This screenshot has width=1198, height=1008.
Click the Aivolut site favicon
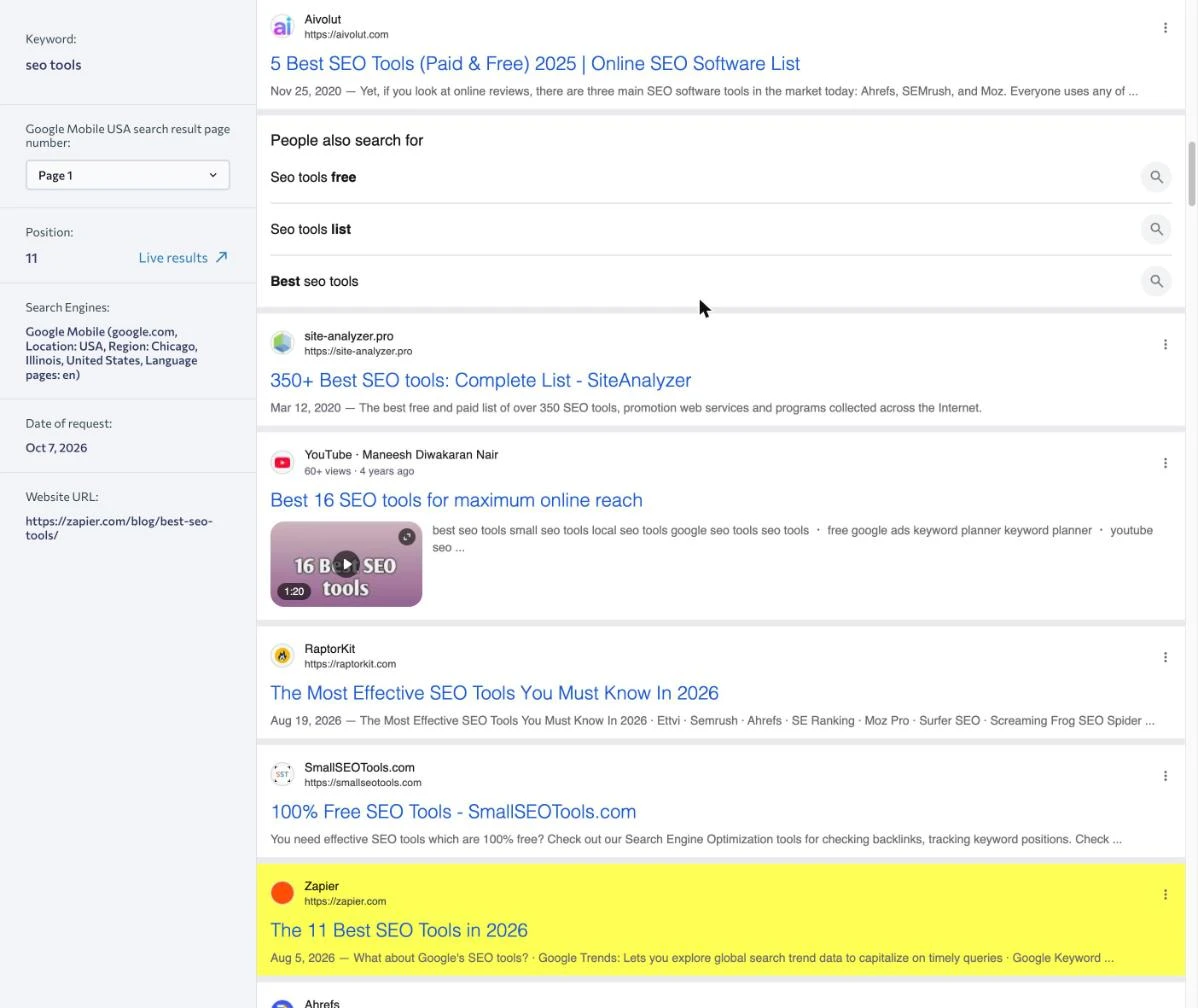coord(282,26)
